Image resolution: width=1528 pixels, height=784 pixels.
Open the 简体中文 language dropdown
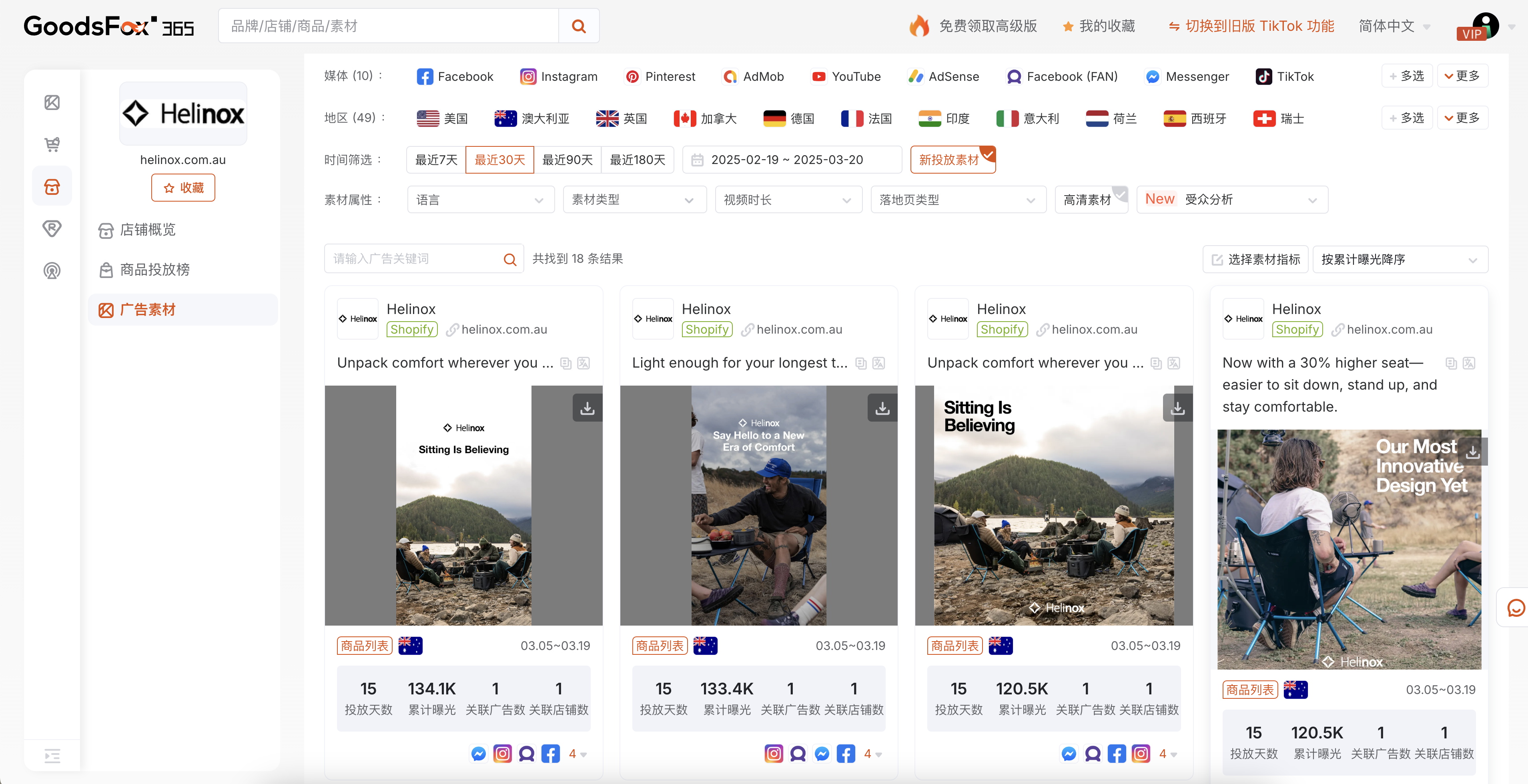pyautogui.click(x=1395, y=26)
